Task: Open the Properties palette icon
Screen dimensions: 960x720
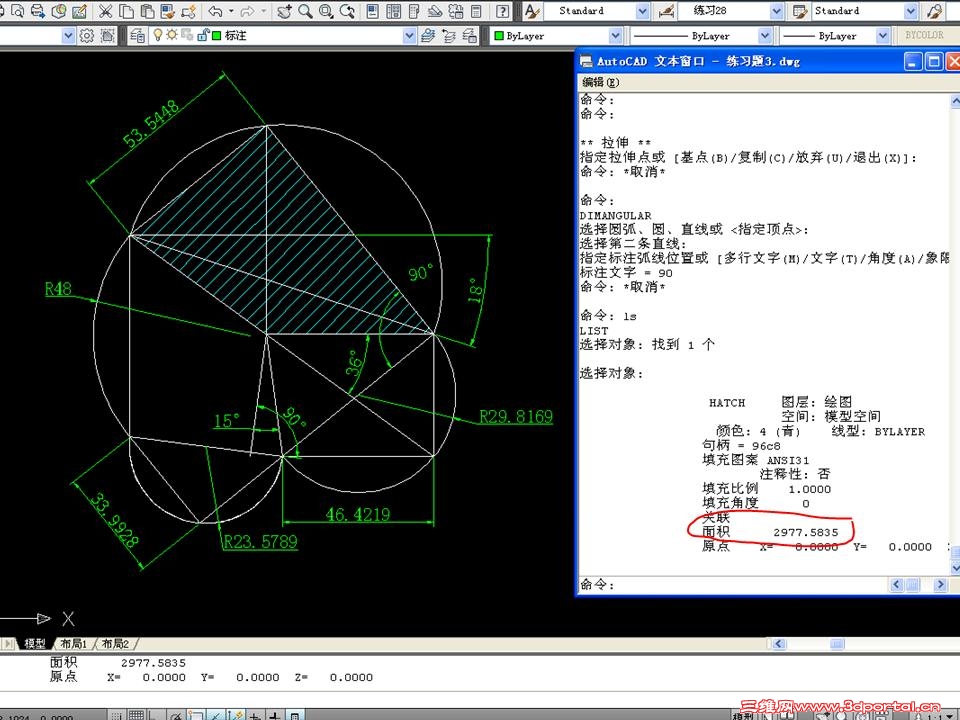Action: [372, 10]
